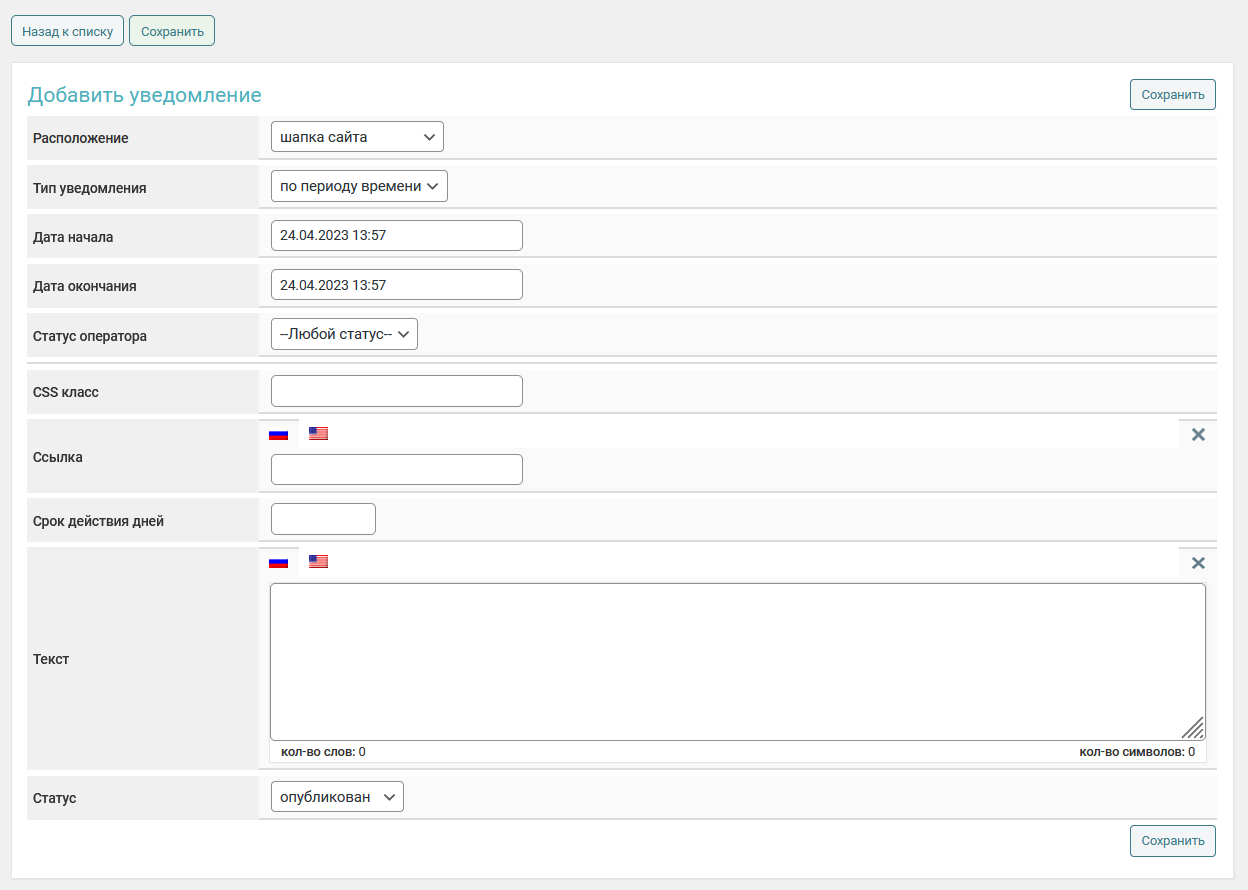Select US flag in Текст field
Image resolution: width=1248 pixels, height=890 pixels.
click(318, 562)
